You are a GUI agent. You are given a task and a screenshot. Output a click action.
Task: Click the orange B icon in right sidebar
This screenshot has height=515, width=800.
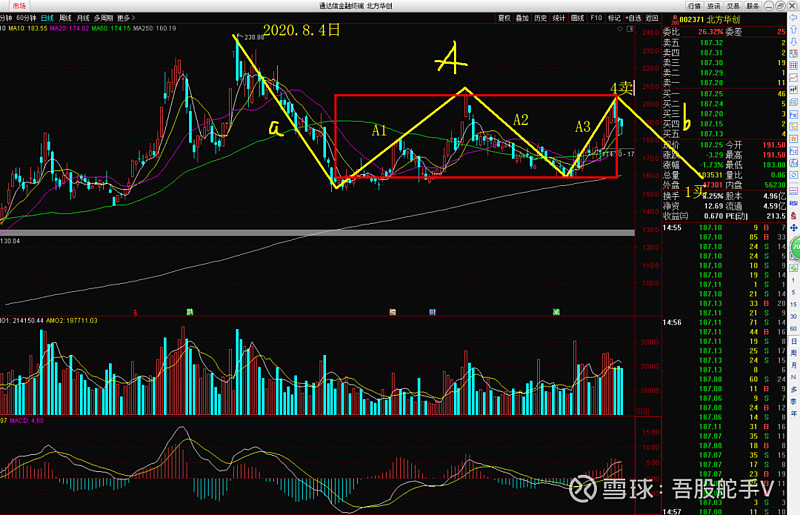click(x=793, y=138)
